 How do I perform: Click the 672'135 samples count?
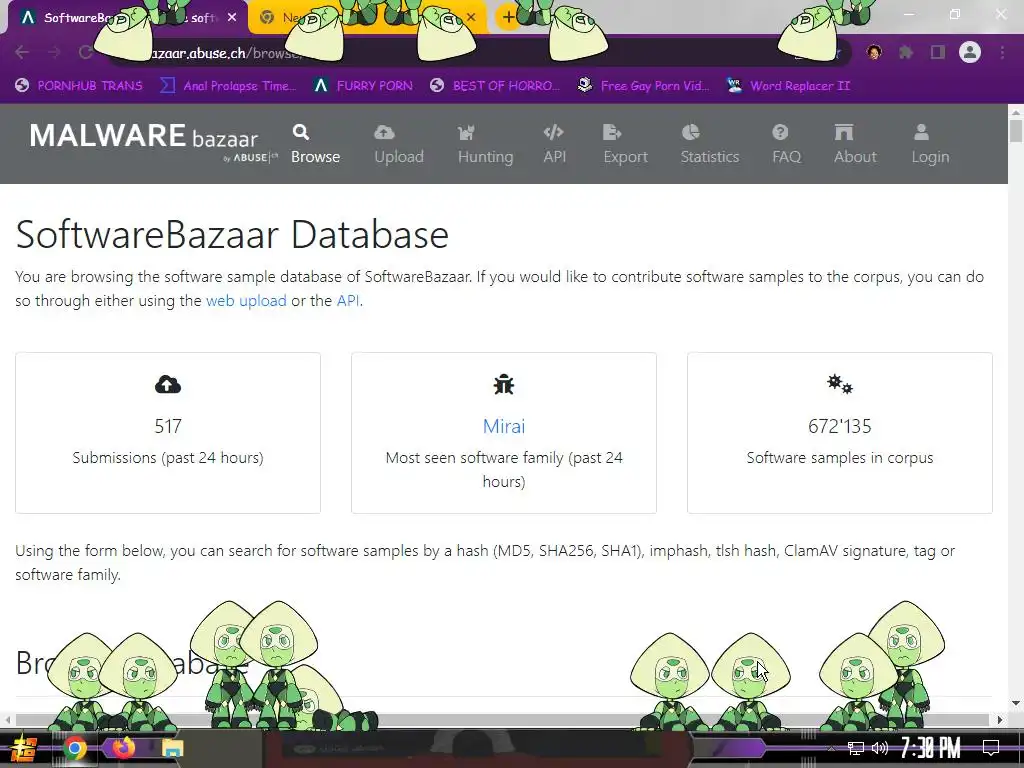[x=840, y=426]
